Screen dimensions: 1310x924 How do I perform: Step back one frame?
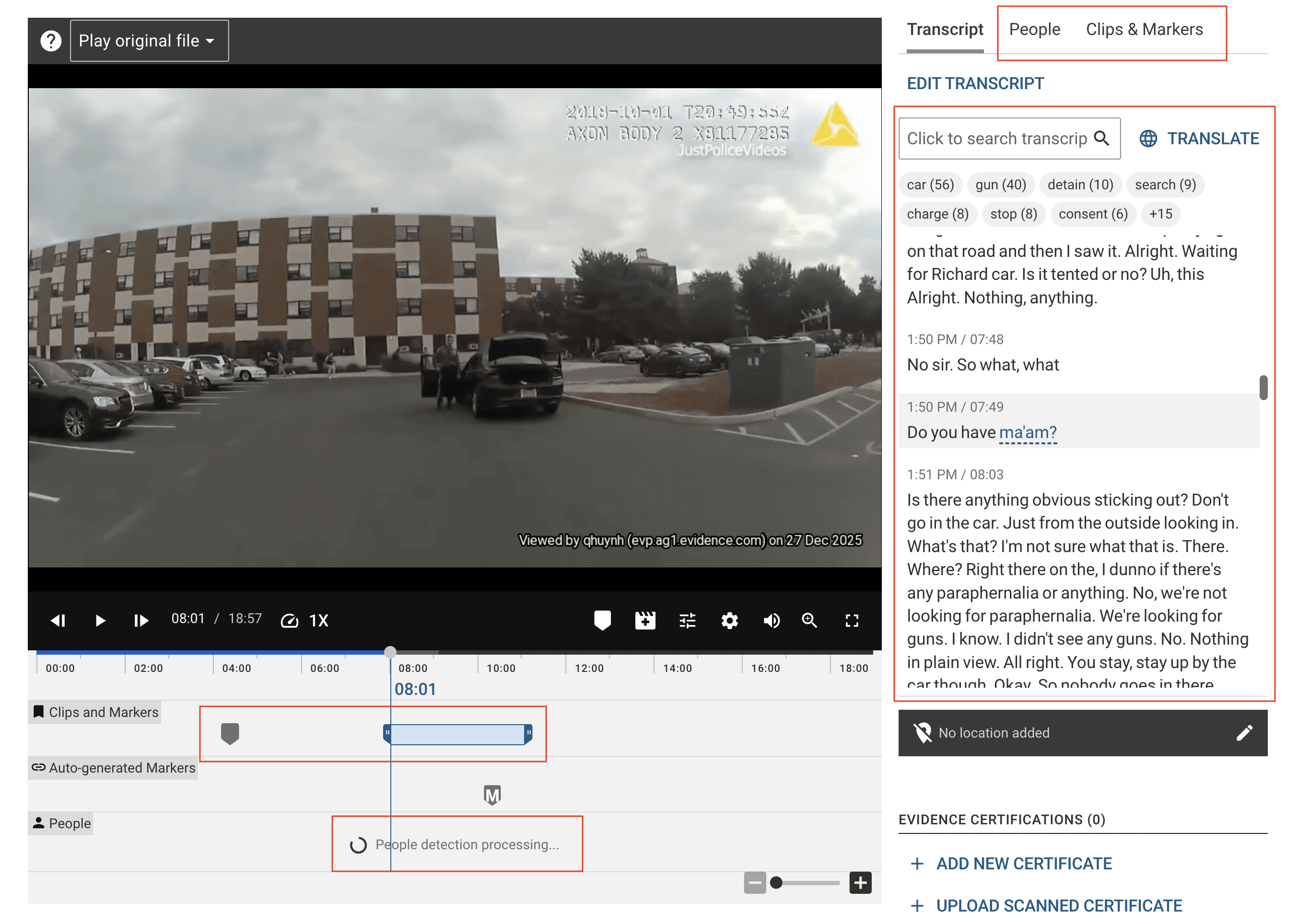[58, 620]
